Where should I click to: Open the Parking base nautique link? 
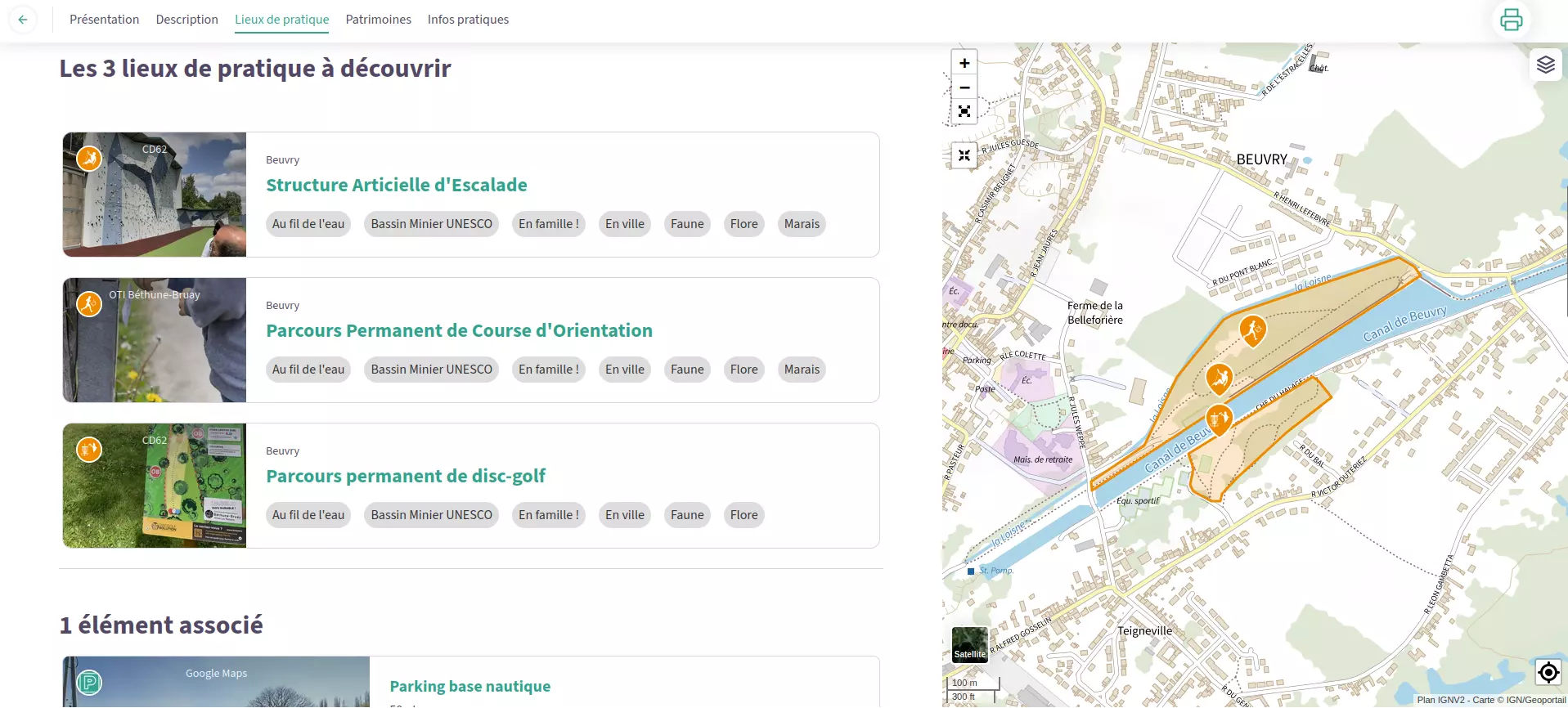pyautogui.click(x=470, y=686)
